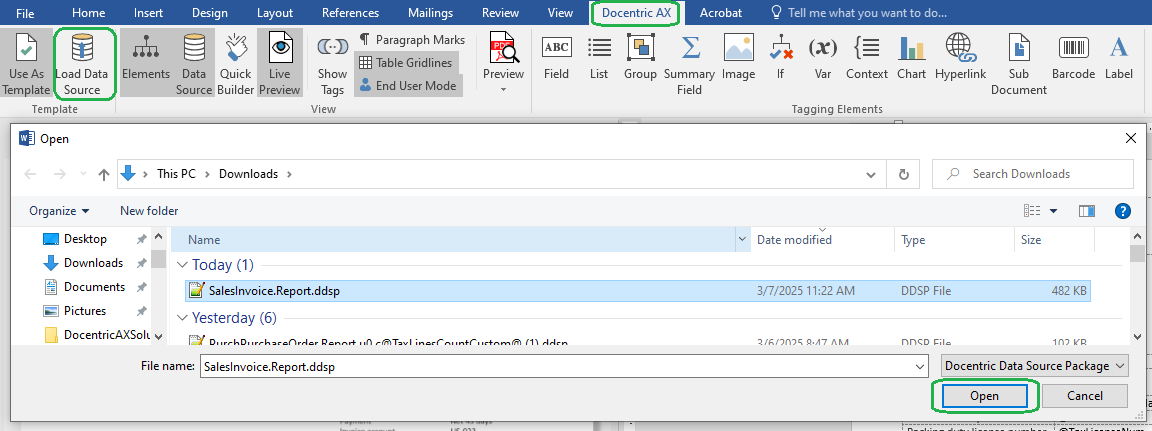The width and height of the screenshot is (1152, 431).
Task: Go up one folder level
Action: tap(104, 174)
